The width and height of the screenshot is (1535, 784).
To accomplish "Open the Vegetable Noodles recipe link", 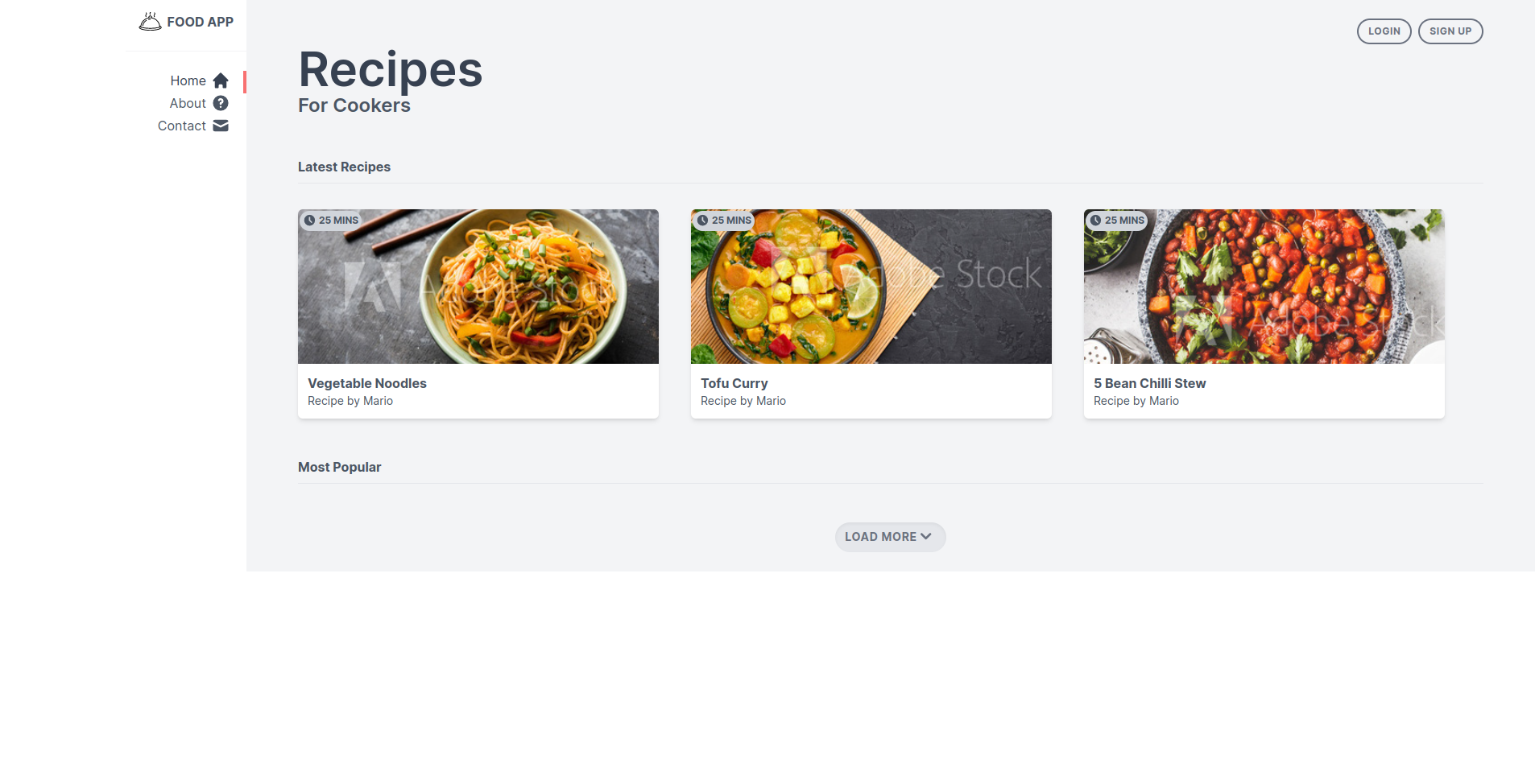I will 366,383.
